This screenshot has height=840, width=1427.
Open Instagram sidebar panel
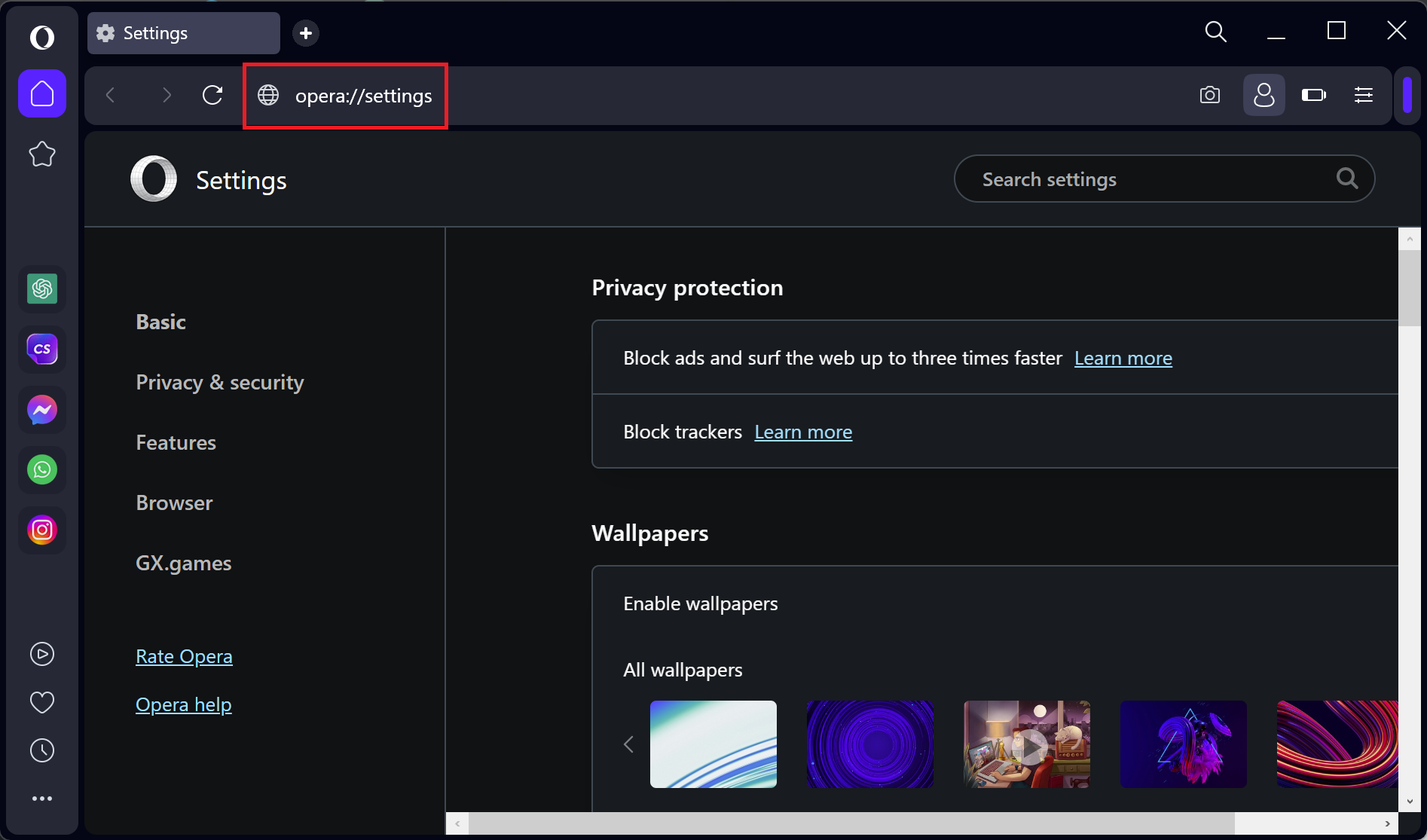pos(42,530)
